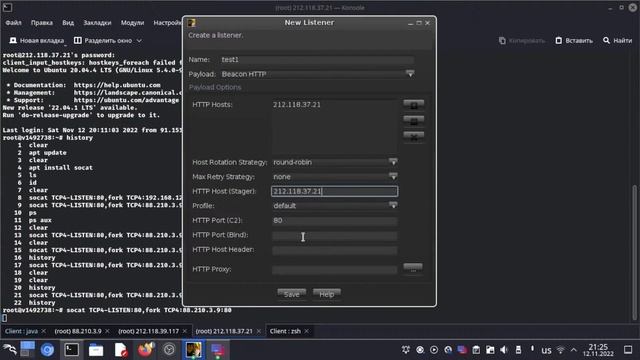Screen dimensions: 640x360
Task: Open the Файл menu in Konsole
Action: 13,23
